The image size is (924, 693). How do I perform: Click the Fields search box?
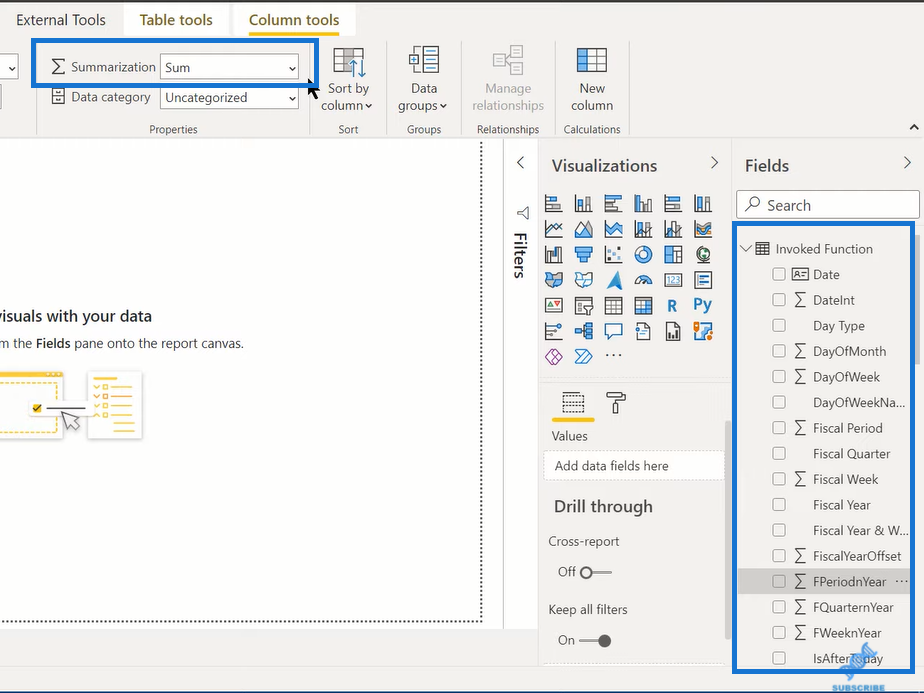click(827, 205)
